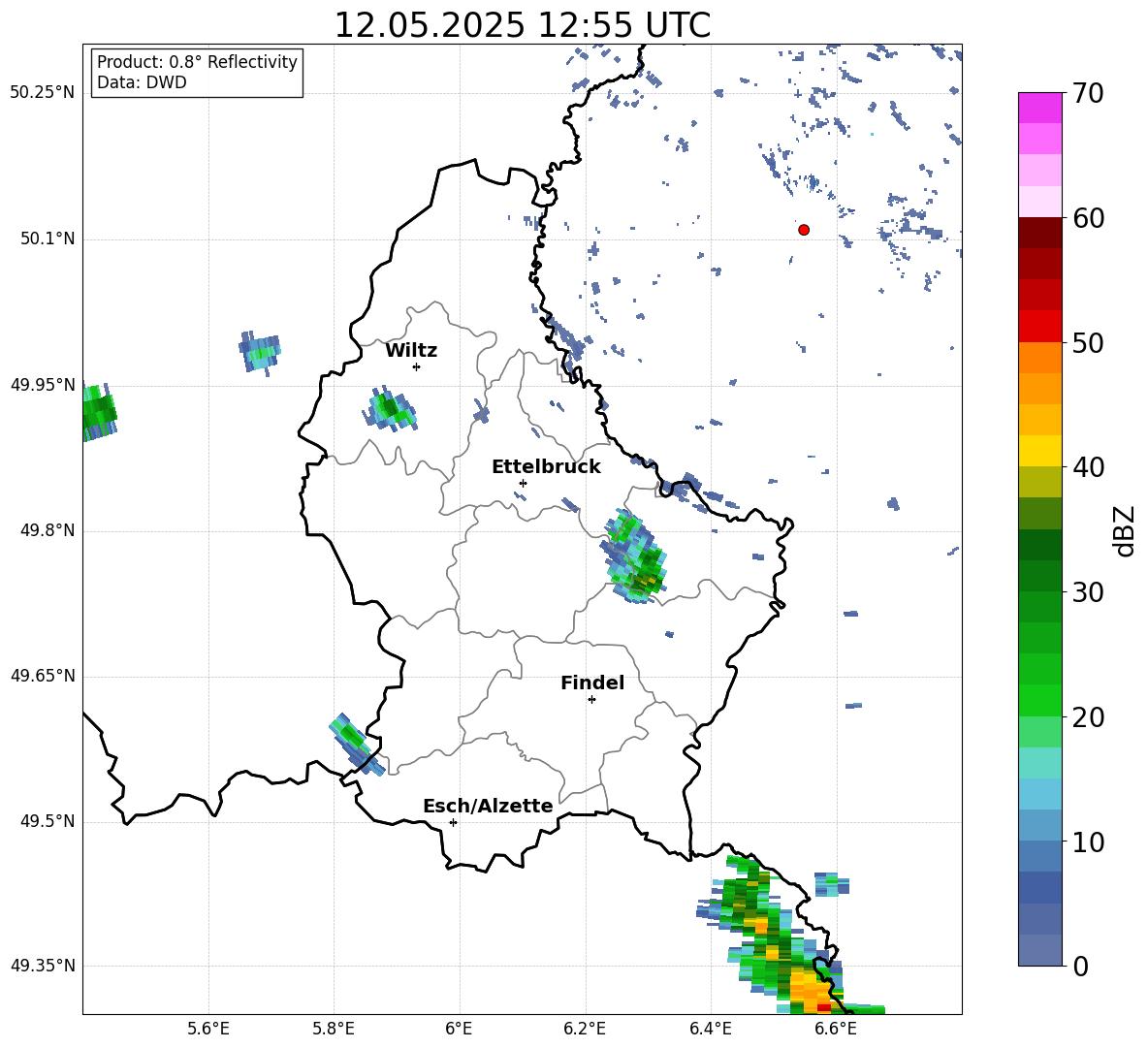Click the rain cell southeast of Ettelbruck
Image resolution: width=1148 pixels, height=1048 pixels.
pyautogui.click(x=635, y=556)
